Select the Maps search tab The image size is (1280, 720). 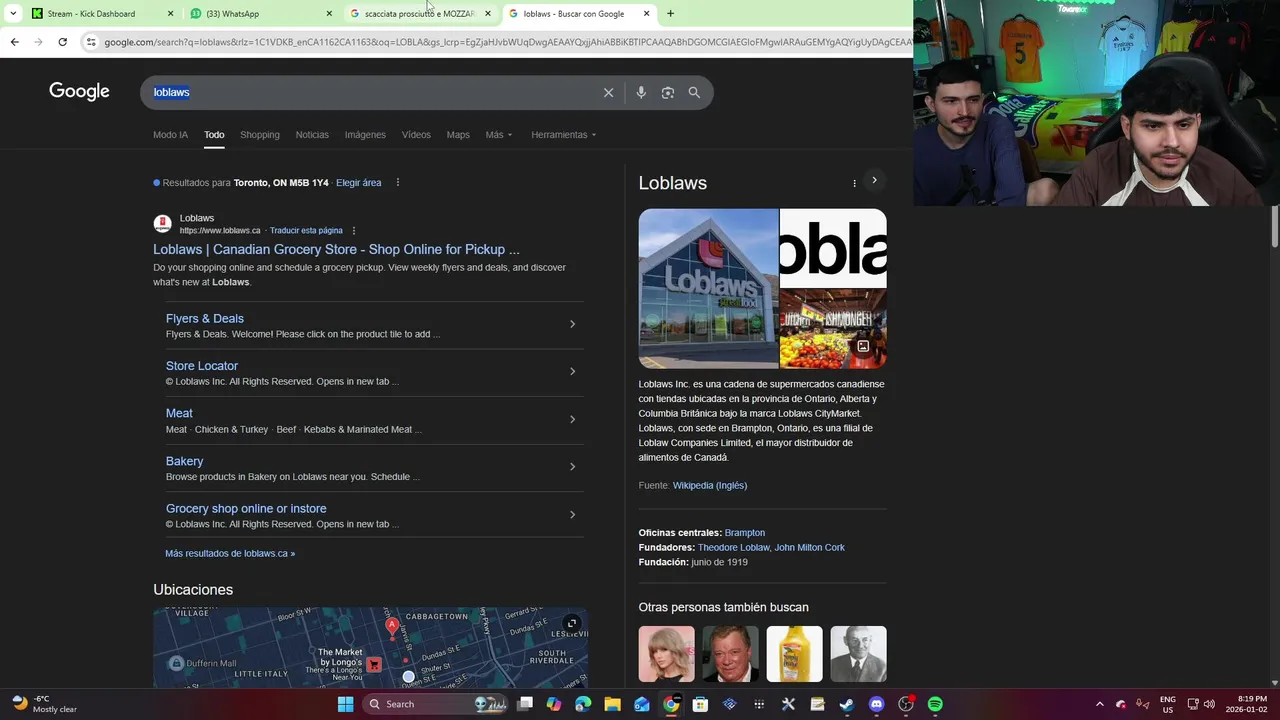click(x=458, y=135)
